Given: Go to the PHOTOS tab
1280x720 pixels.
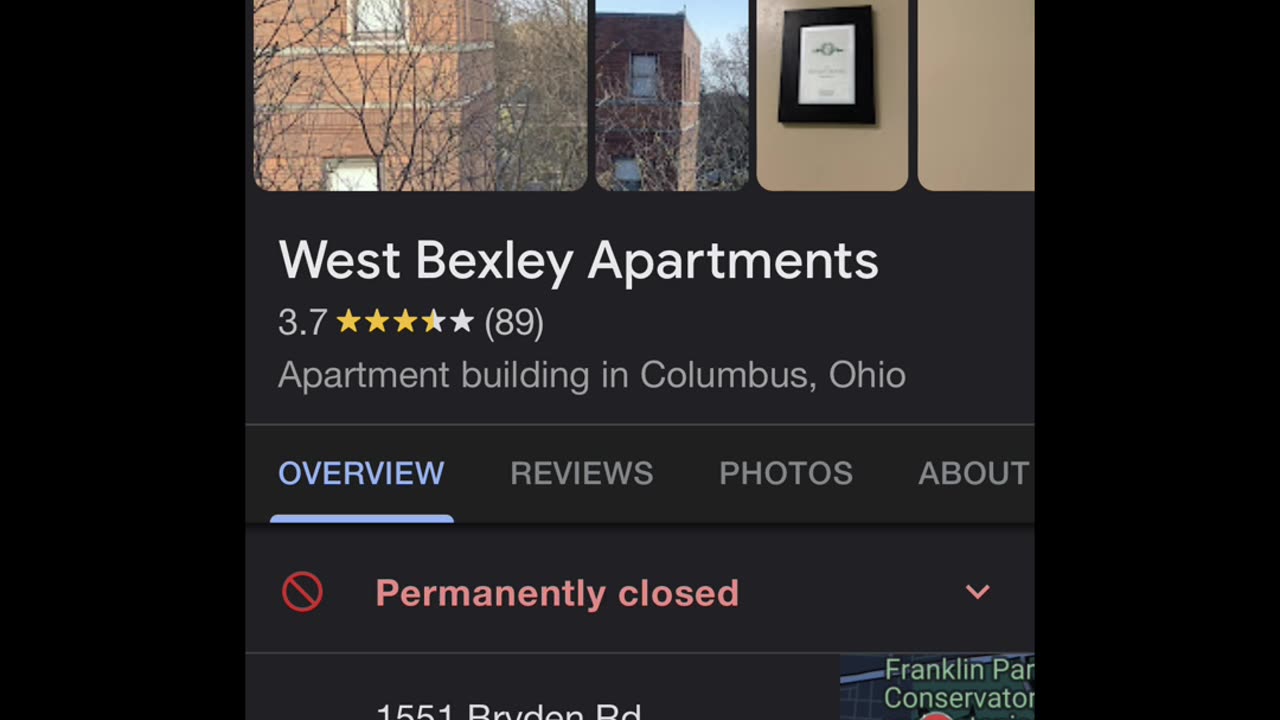Looking at the screenshot, I should 786,473.
